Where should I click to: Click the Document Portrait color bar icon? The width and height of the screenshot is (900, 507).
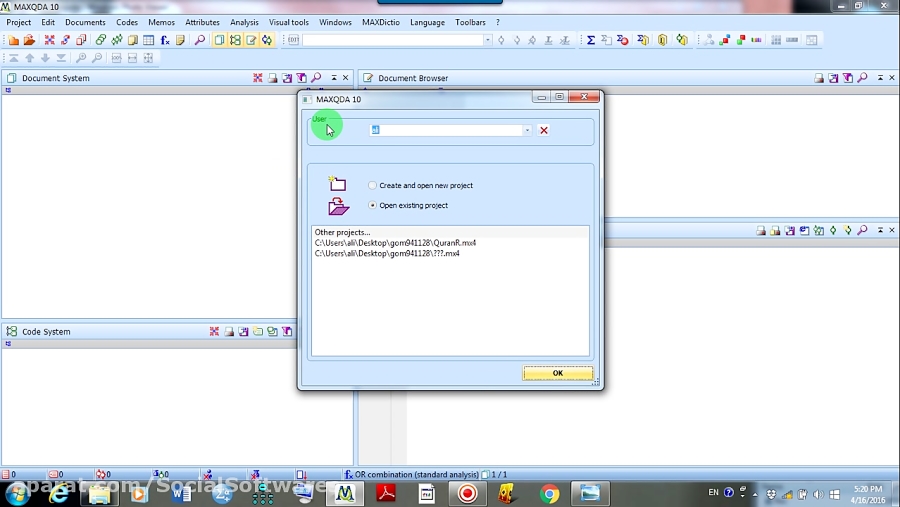757,40
